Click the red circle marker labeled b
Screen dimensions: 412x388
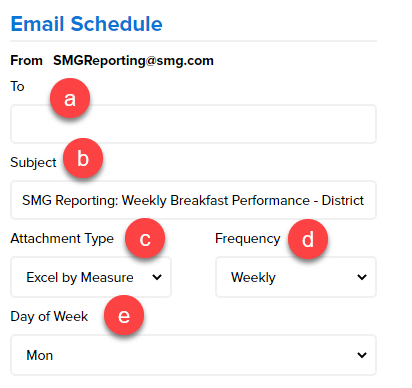(x=83, y=158)
